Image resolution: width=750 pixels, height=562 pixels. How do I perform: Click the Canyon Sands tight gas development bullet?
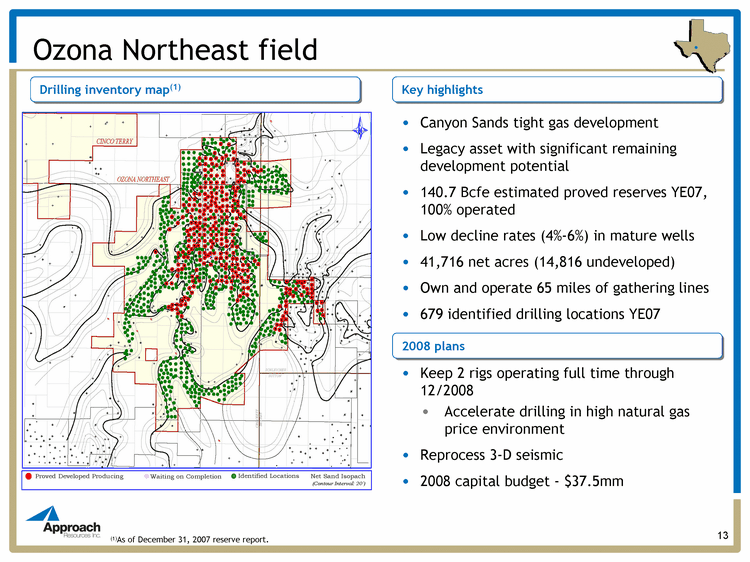tap(539, 122)
